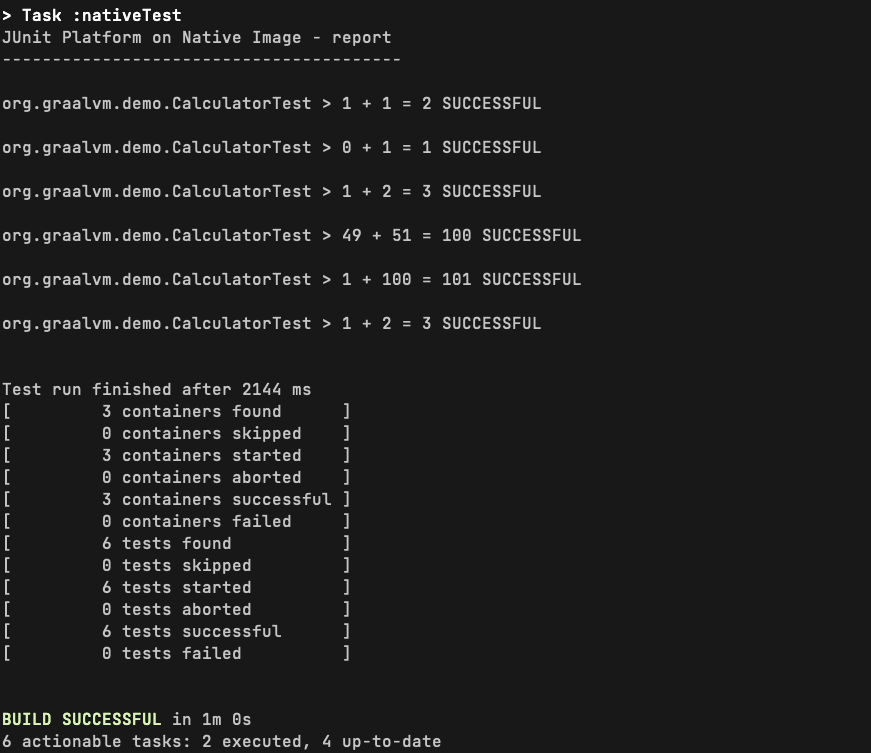Screen dimensions: 871x753
Task: Click the "> Task :nativeTest" header line
Action: point(91,15)
